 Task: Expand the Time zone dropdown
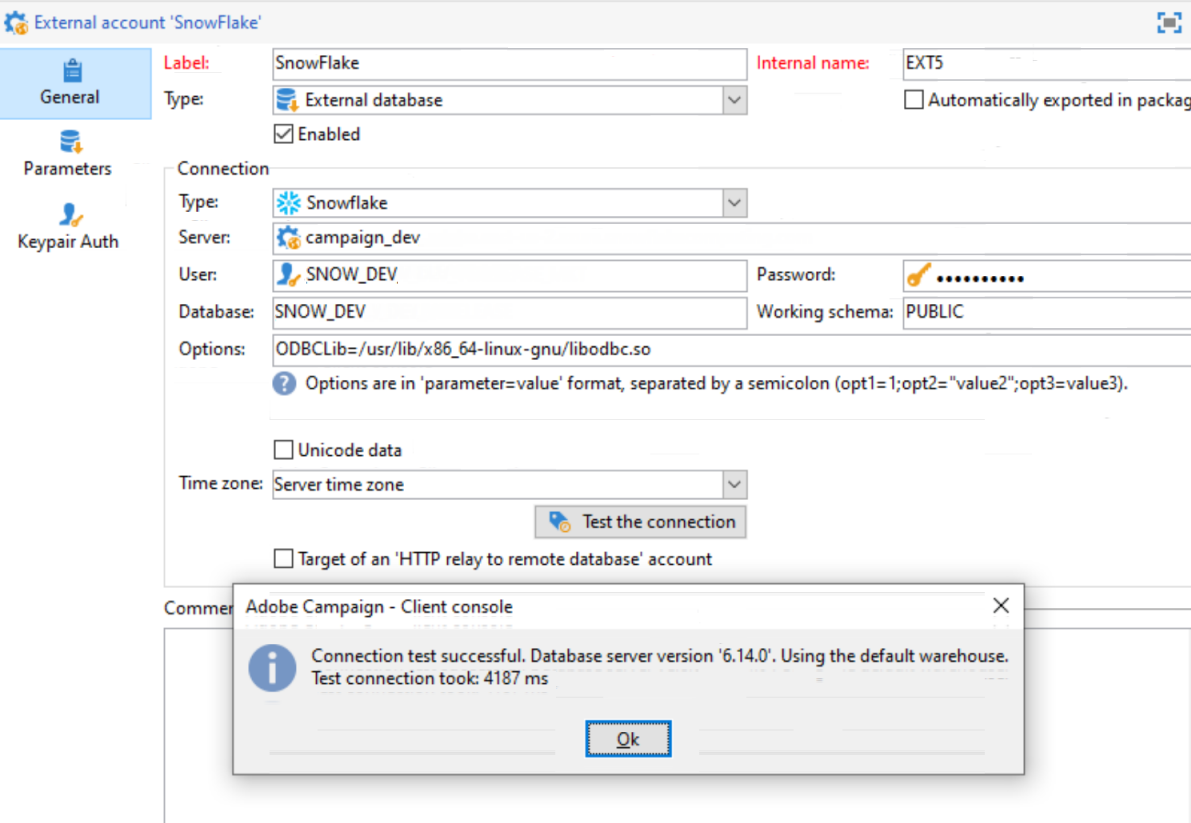(734, 484)
